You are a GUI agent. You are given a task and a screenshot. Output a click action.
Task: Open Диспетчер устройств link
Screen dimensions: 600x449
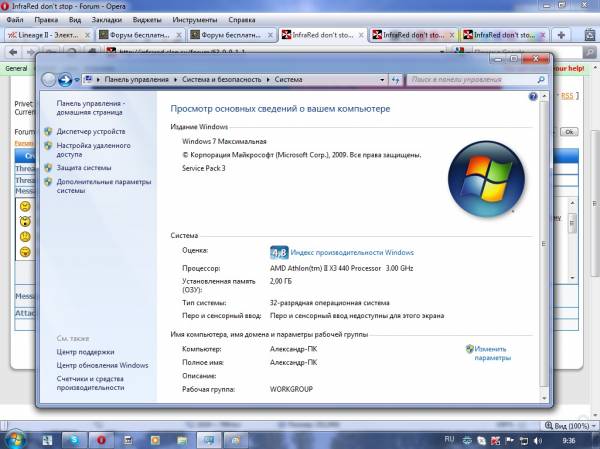(91, 131)
